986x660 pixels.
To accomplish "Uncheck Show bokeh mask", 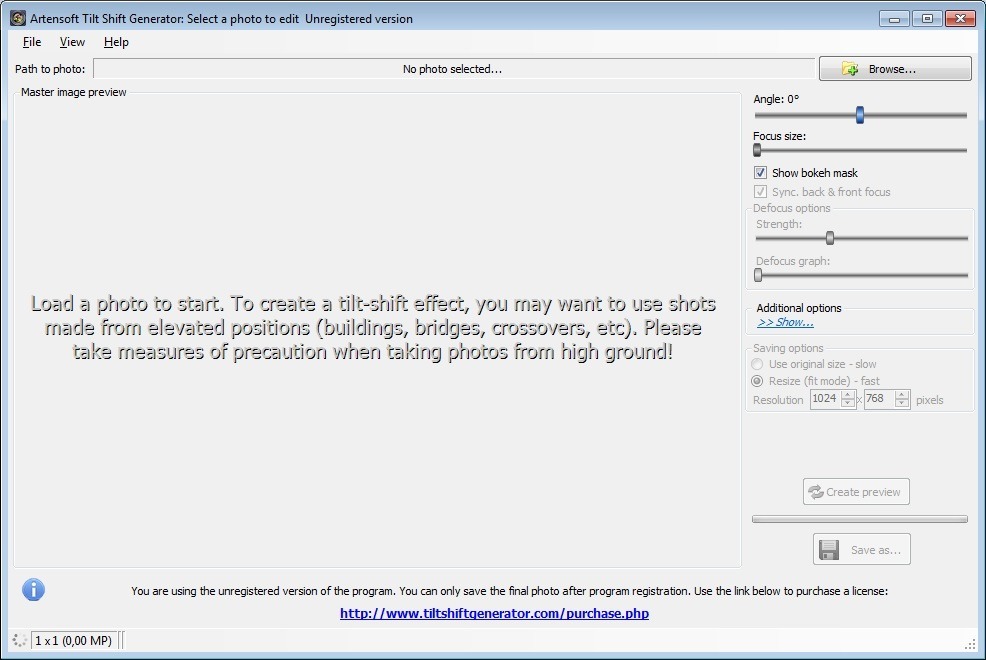I will click(x=761, y=172).
